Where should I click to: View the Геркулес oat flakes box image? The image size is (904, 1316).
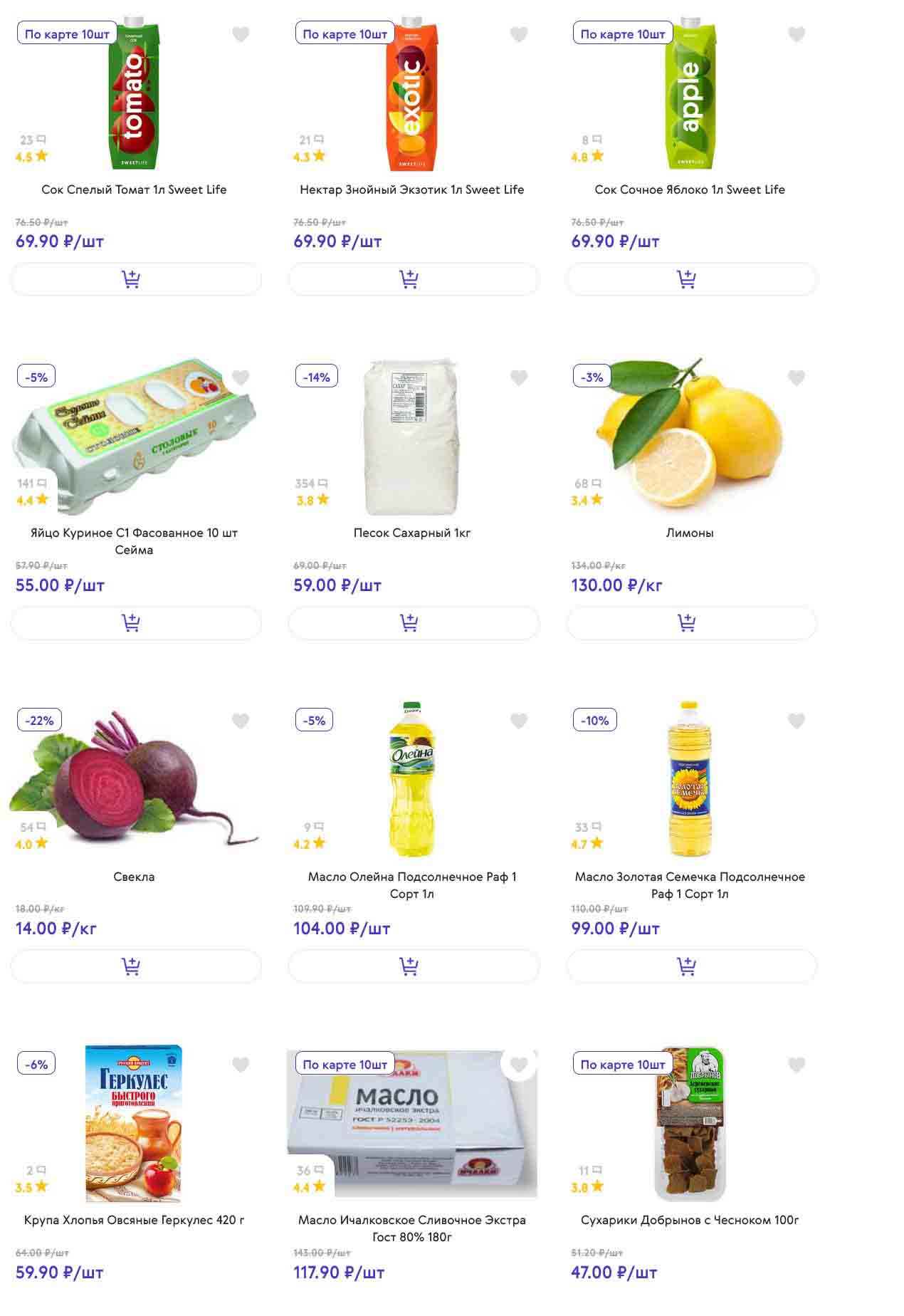tap(134, 1123)
